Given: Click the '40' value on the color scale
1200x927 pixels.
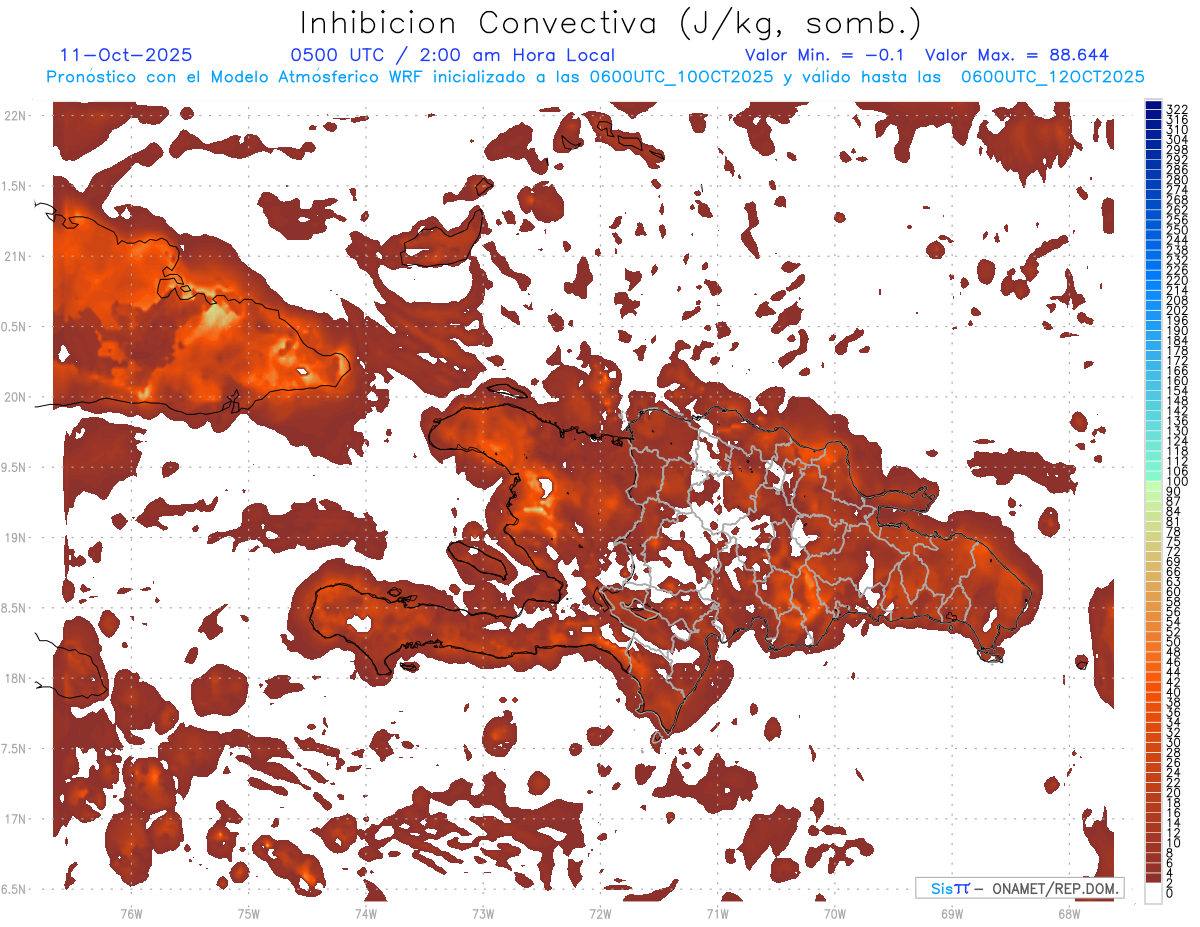Looking at the screenshot, I should [1174, 692].
